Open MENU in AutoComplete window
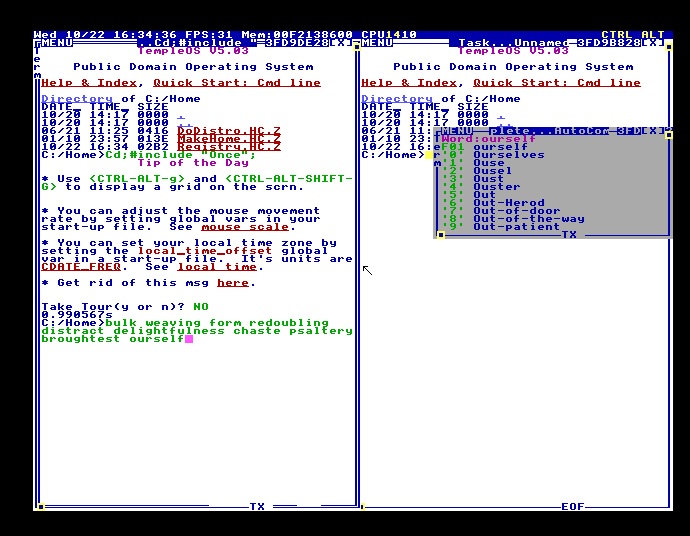The height and width of the screenshot is (536, 690). tap(457, 131)
